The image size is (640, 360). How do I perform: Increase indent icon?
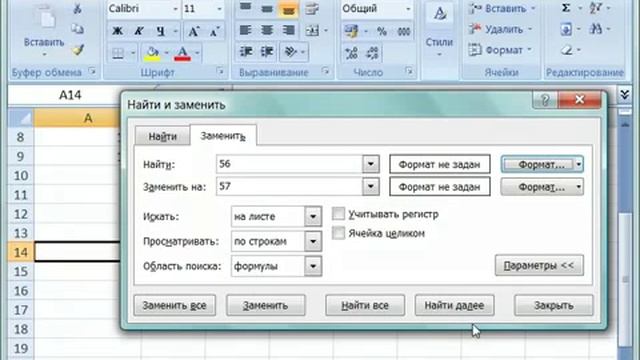click(x=267, y=52)
